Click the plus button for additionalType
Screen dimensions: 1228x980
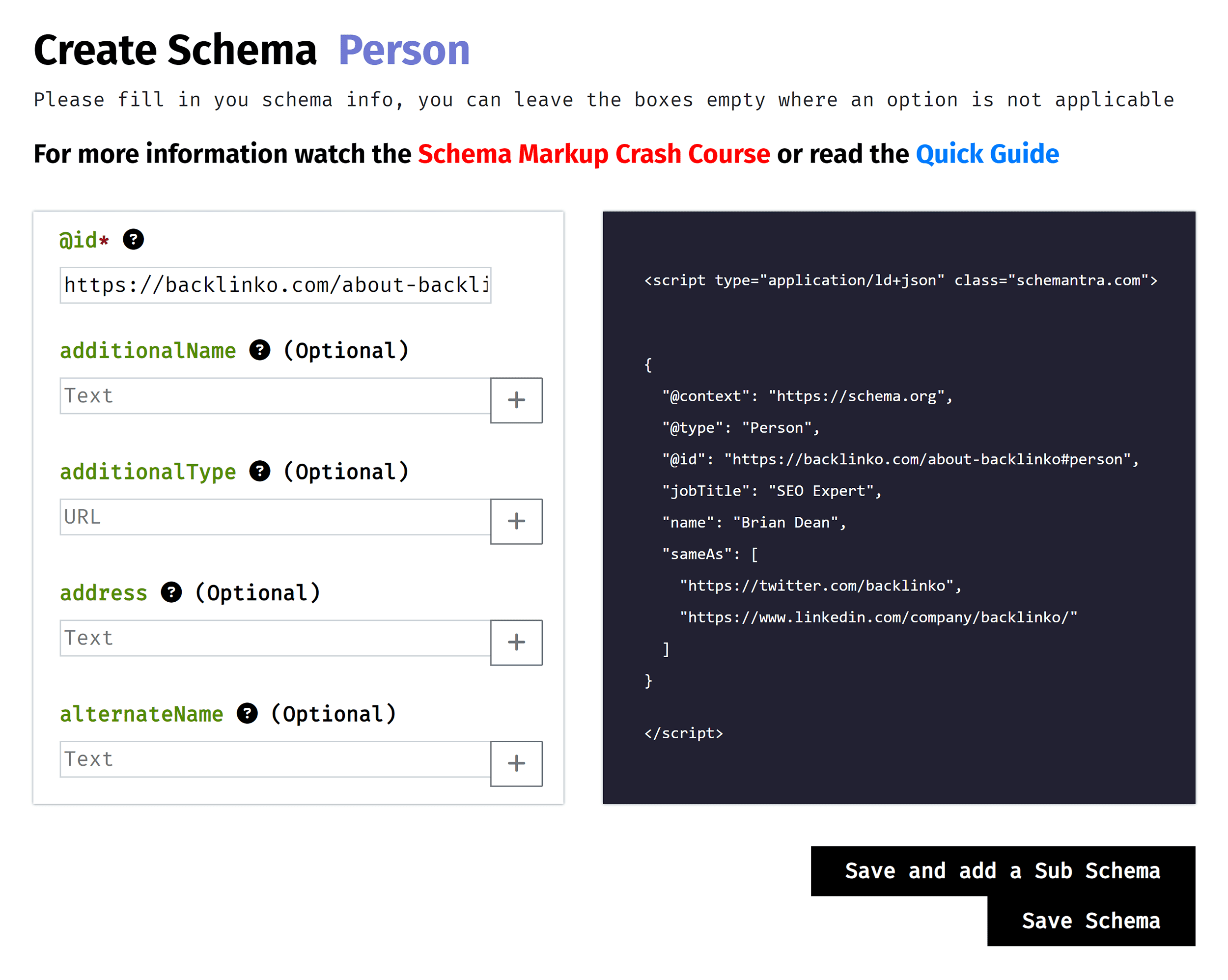[x=516, y=521]
